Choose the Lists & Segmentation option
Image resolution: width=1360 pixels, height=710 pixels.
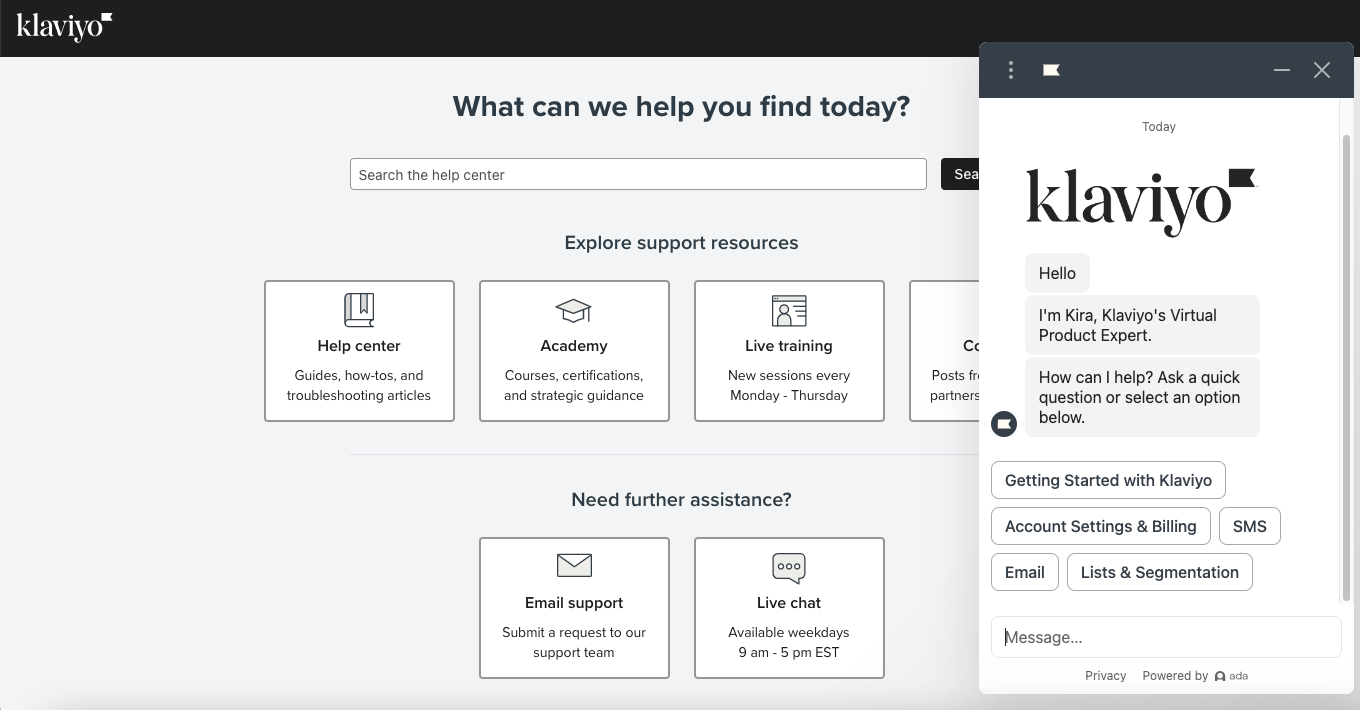pos(1159,572)
